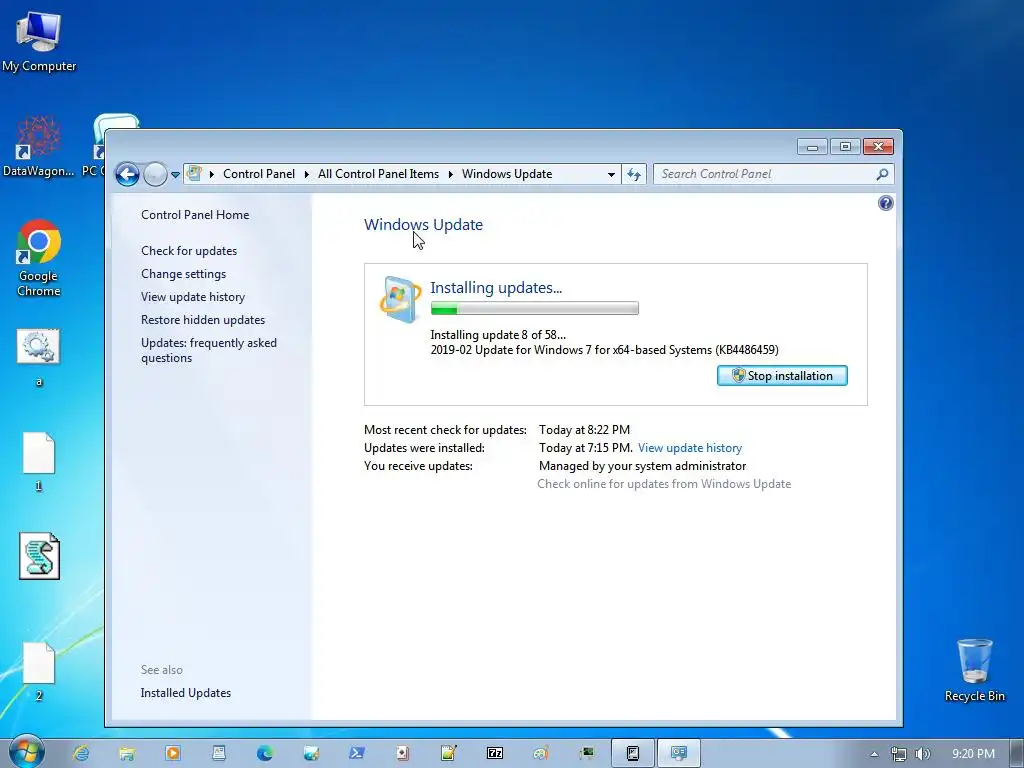This screenshot has height=768, width=1024.
Task: Open the recent pages dropdown arrow
Action: 175,174
